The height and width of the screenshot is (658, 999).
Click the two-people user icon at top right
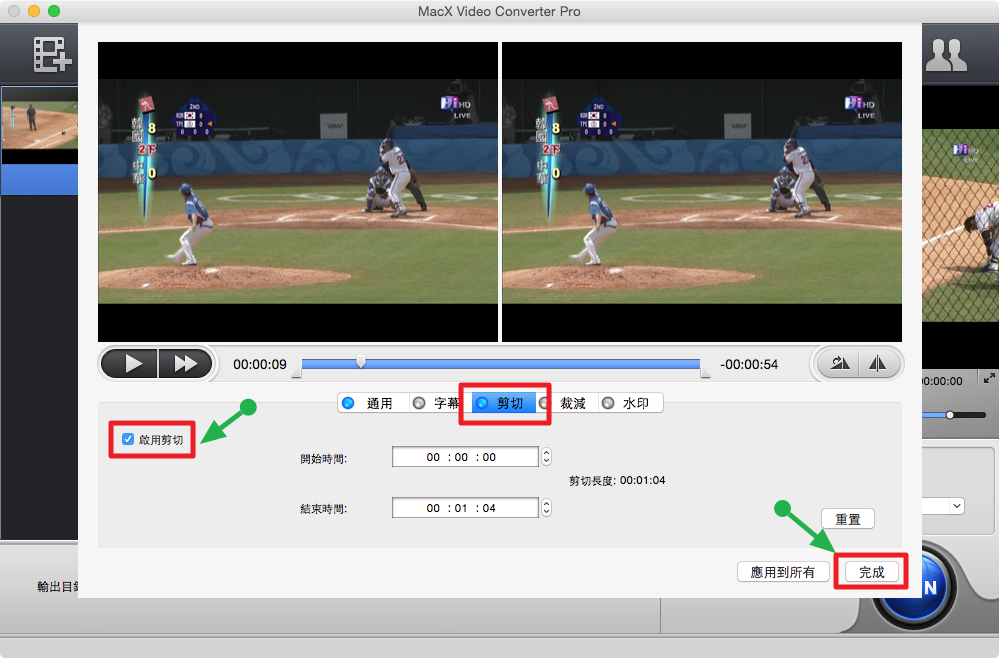[x=945, y=55]
